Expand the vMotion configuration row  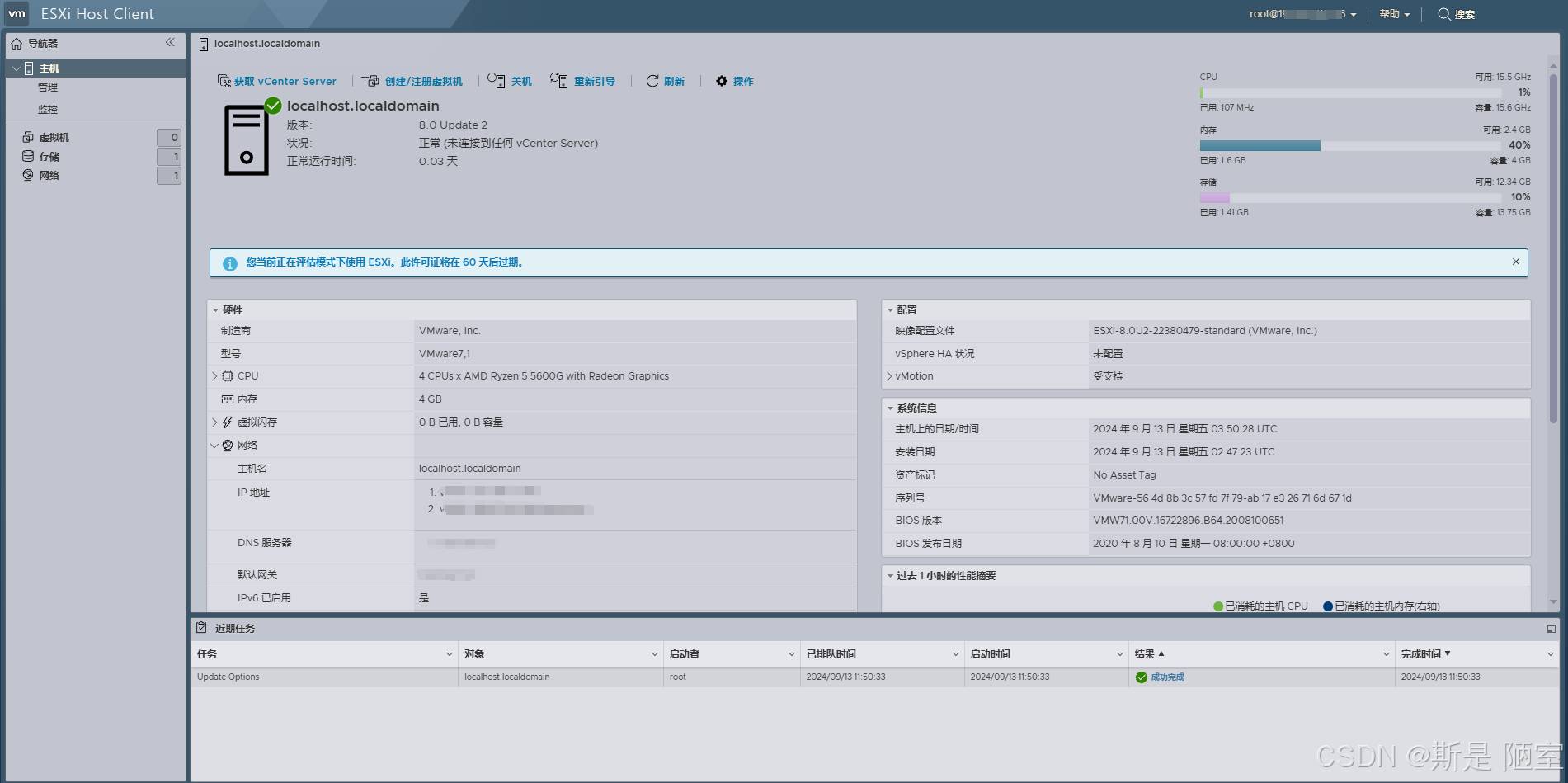click(x=889, y=376)
